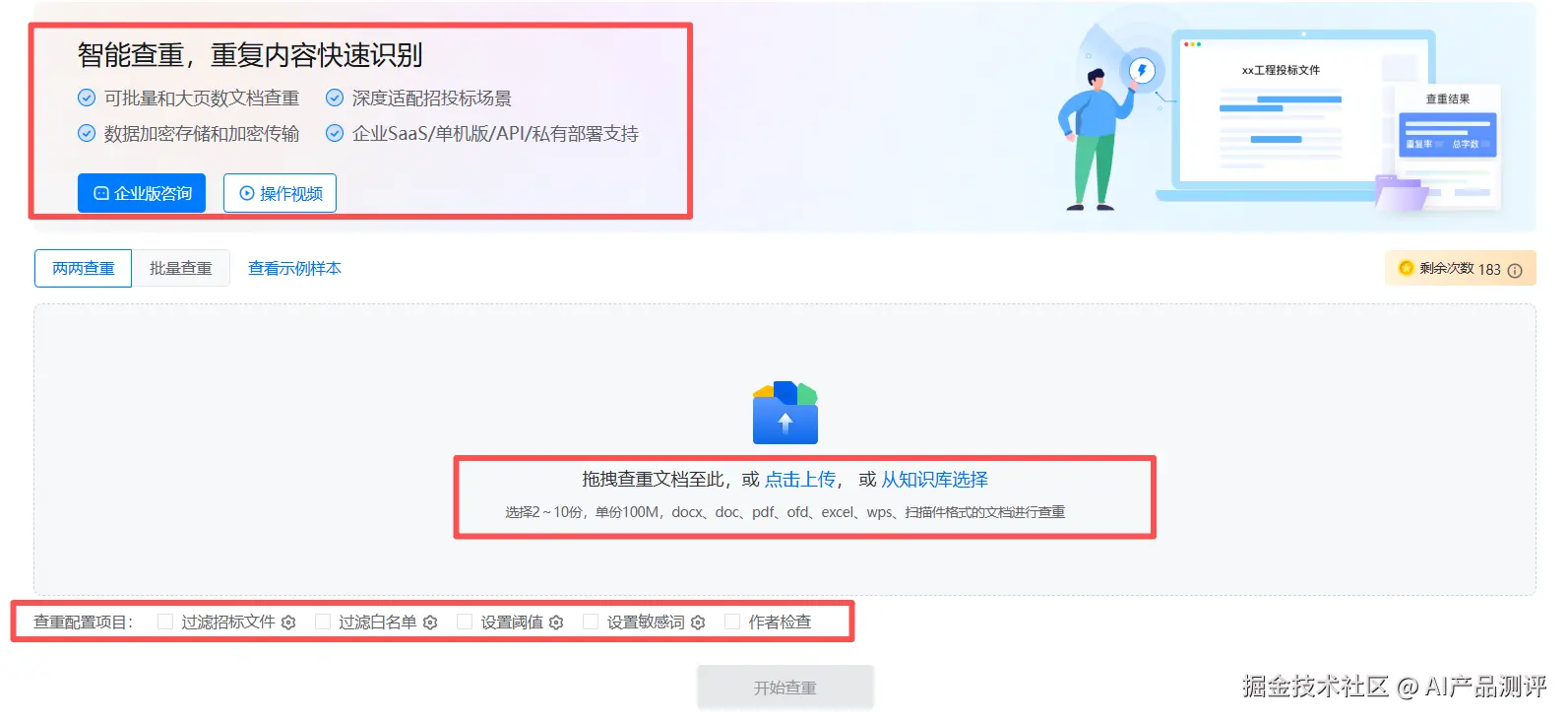This screenshot has width=1568, height=721.
Task: Open settings gear beside 过滤招标文件
Action: (x=288, y=623)
